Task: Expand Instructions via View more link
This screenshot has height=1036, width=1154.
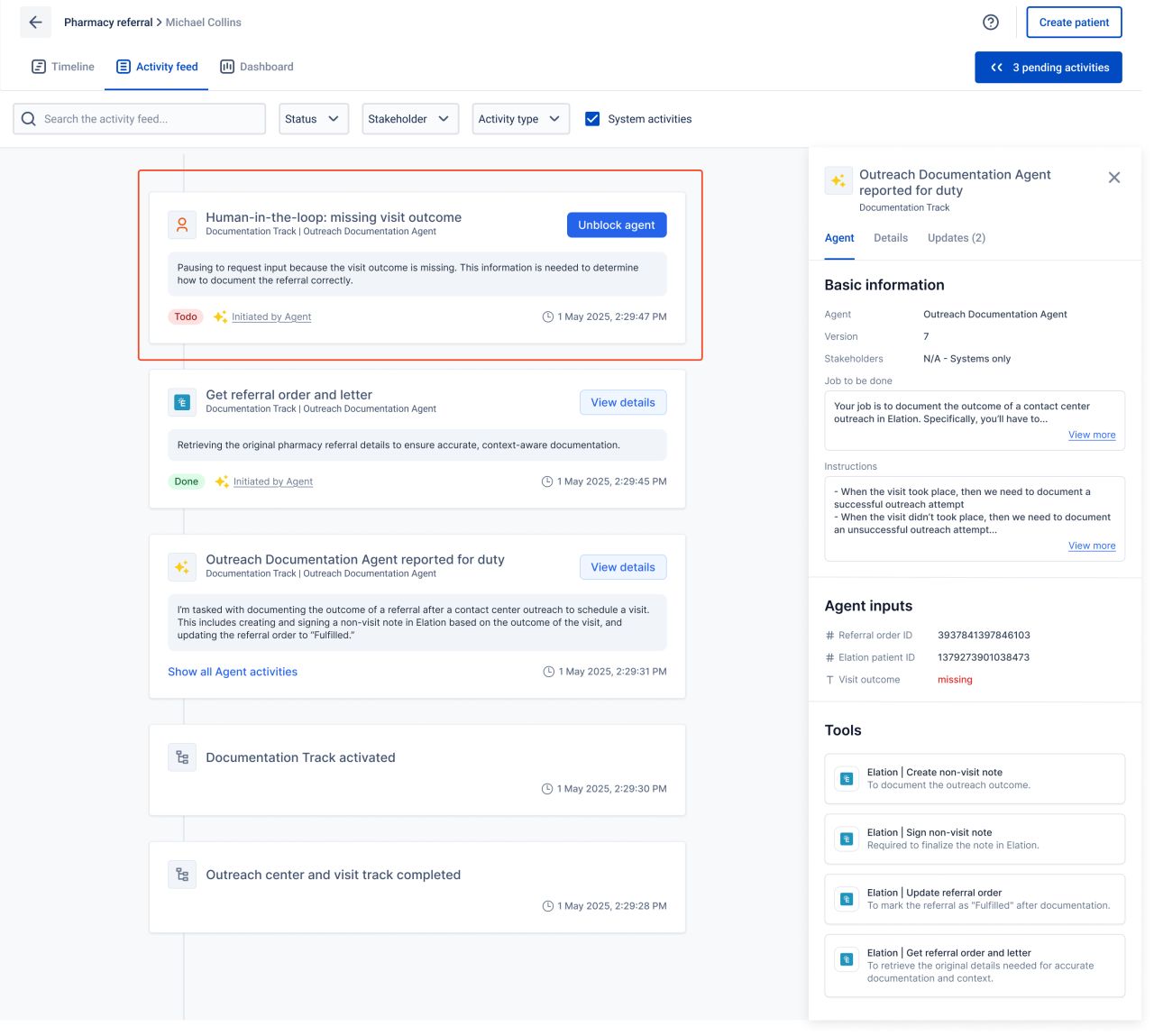Action: coord(1092,546)
